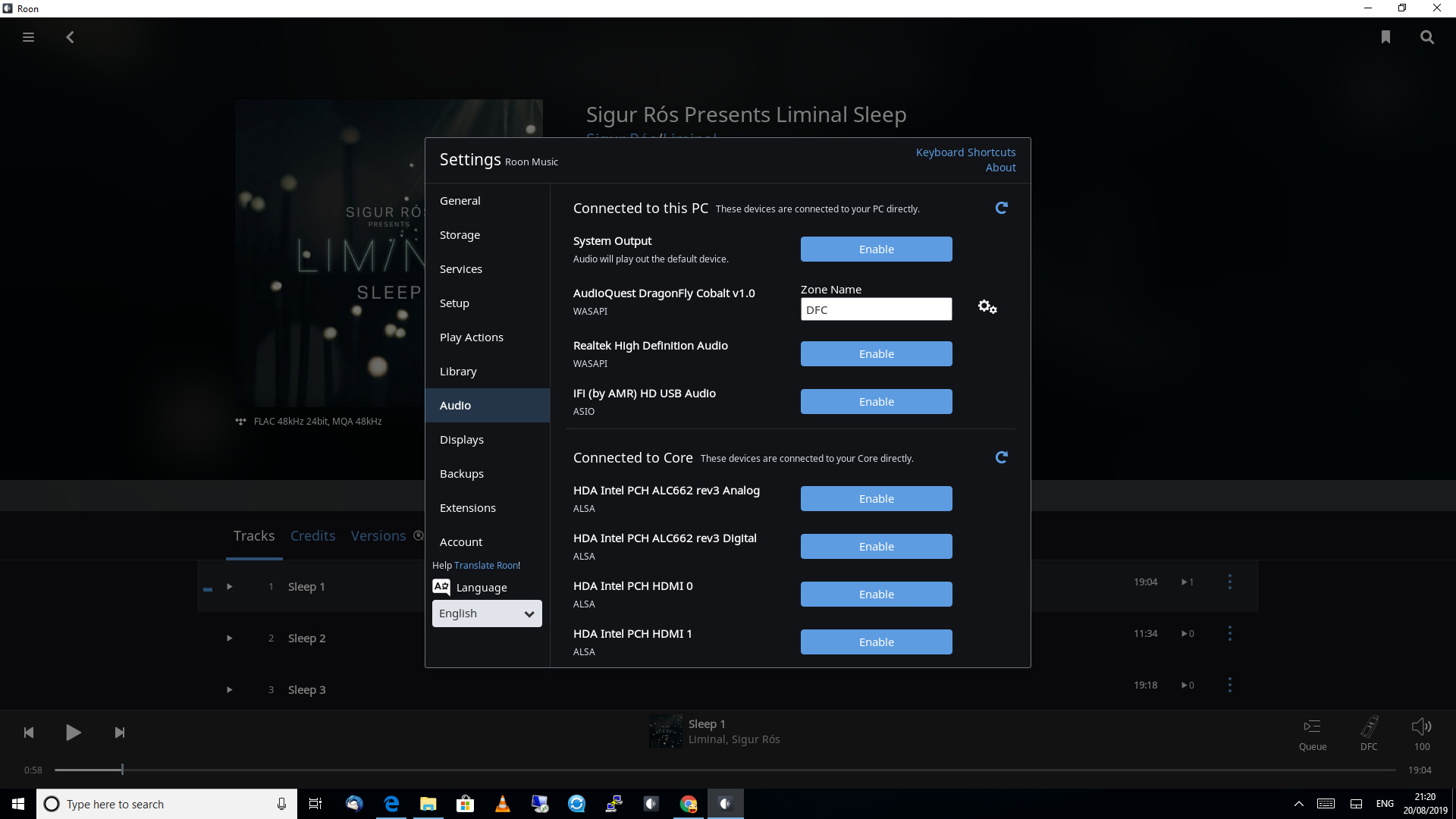The image size is (1456, 819).
Task: Click the Liminal, Sigur Rós now-playing text
Action: [734, 739]
